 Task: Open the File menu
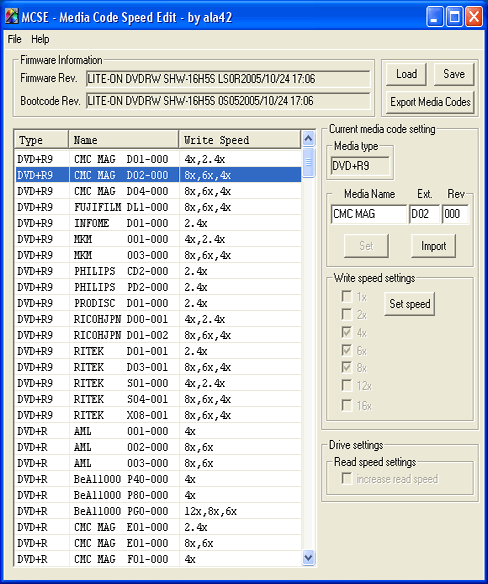coord(15,39)
